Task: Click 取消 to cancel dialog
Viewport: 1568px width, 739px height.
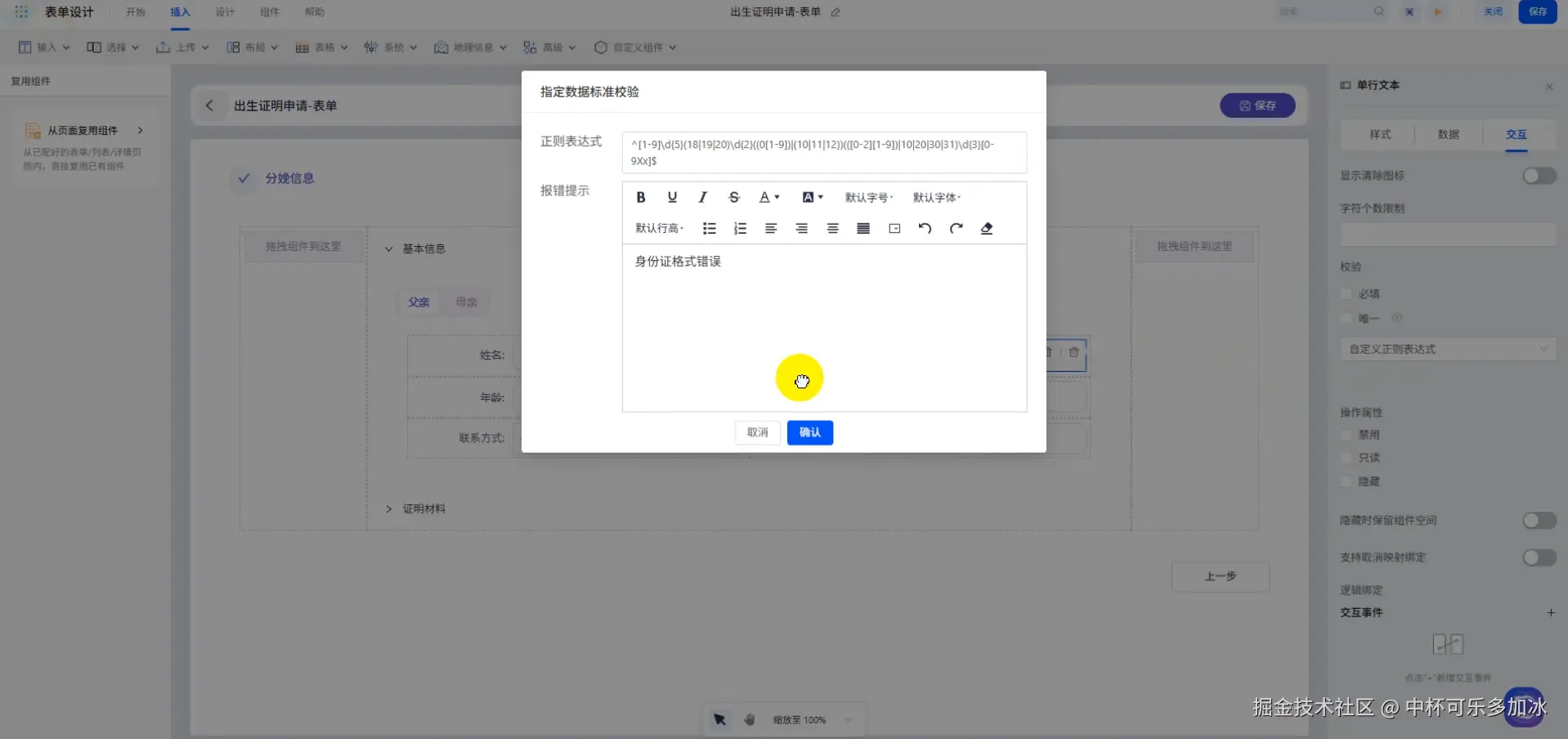Action: [757, 432]
